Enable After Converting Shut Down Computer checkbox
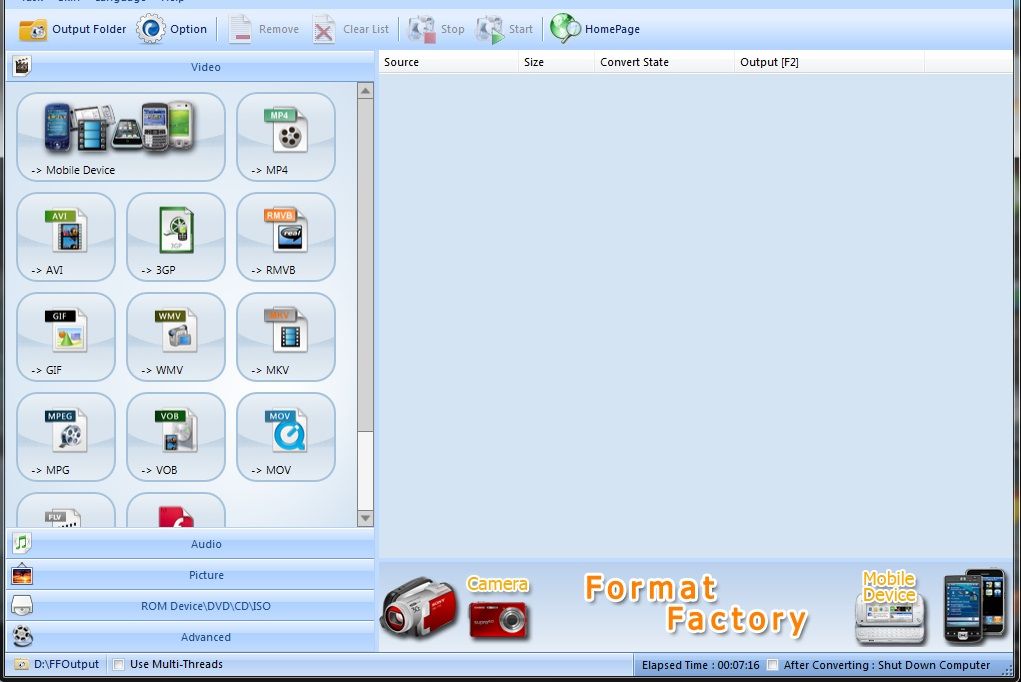The height and width of the screenshot is (682, 1021). [x=772, y=665]
